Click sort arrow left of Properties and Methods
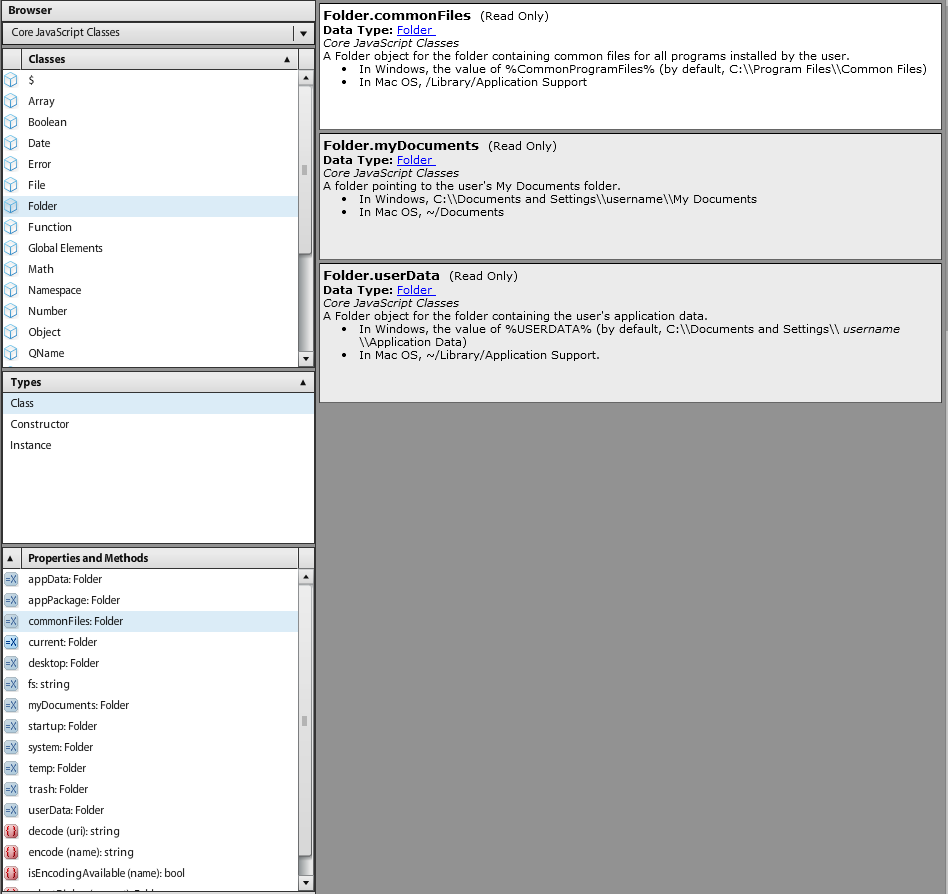The image size is (948, 894). click(11, 558)
